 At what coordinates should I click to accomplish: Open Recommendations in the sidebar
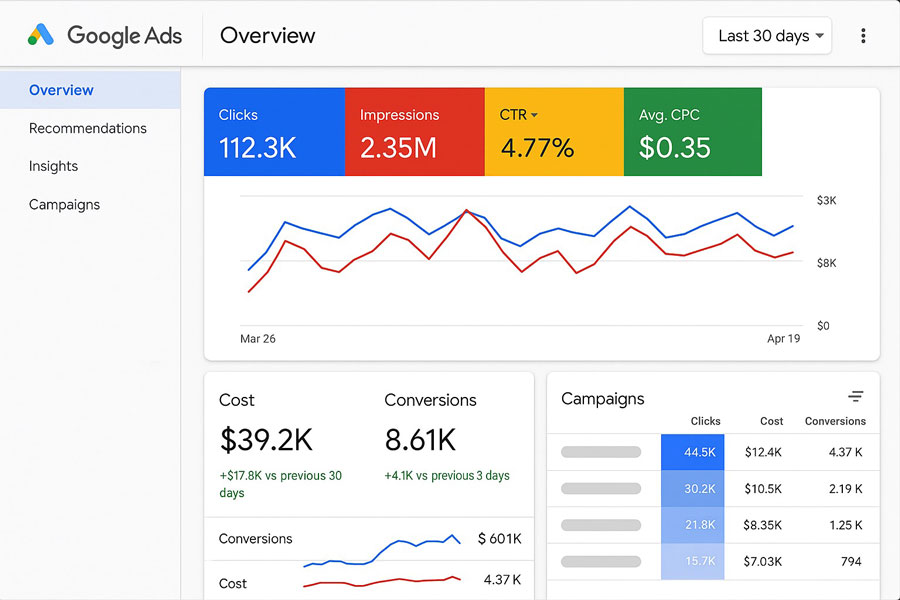(x=88, y=128)
